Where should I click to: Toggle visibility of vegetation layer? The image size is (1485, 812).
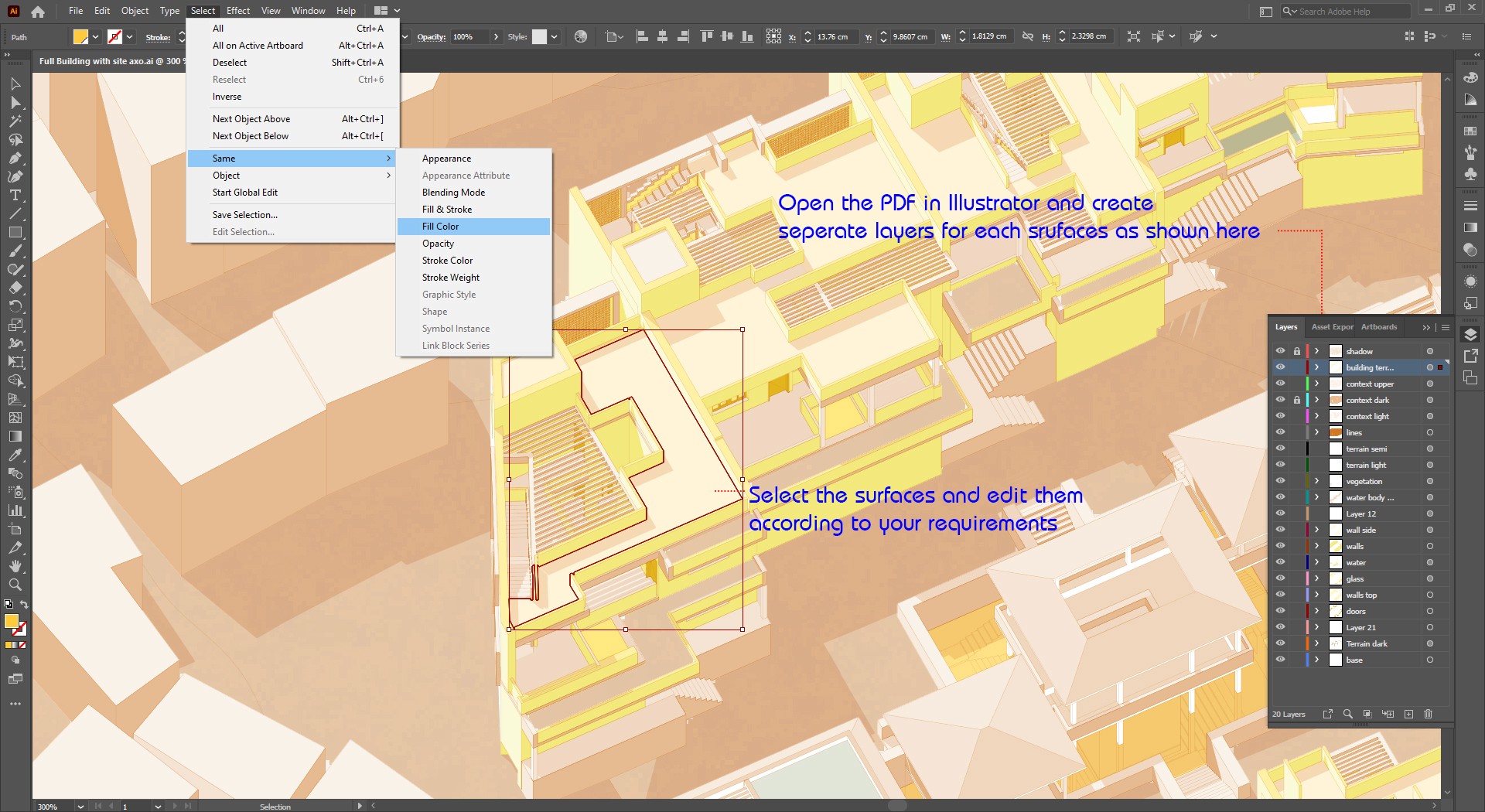[1280, 481]
